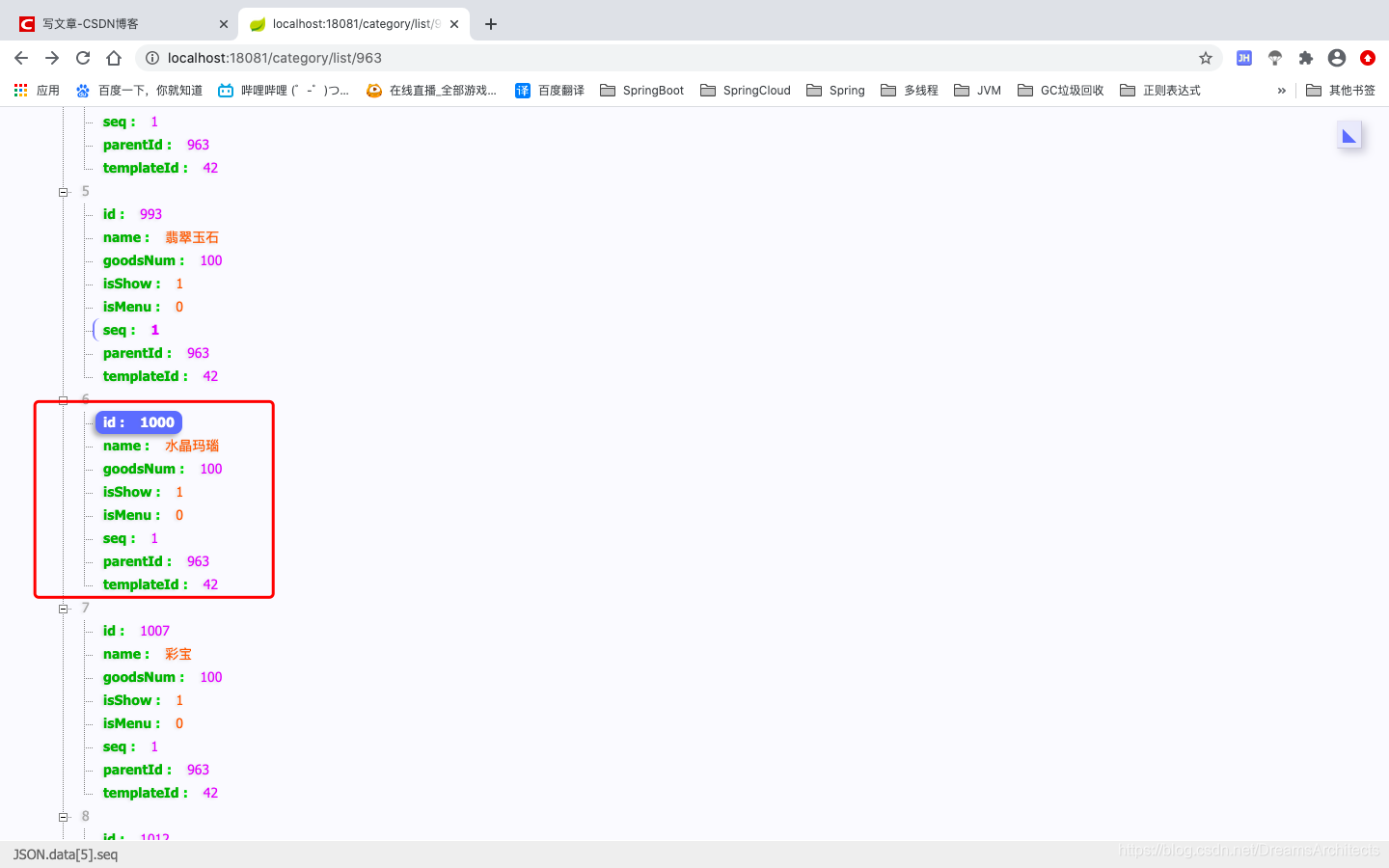Collapse JSON array item 5

(64, 192)
